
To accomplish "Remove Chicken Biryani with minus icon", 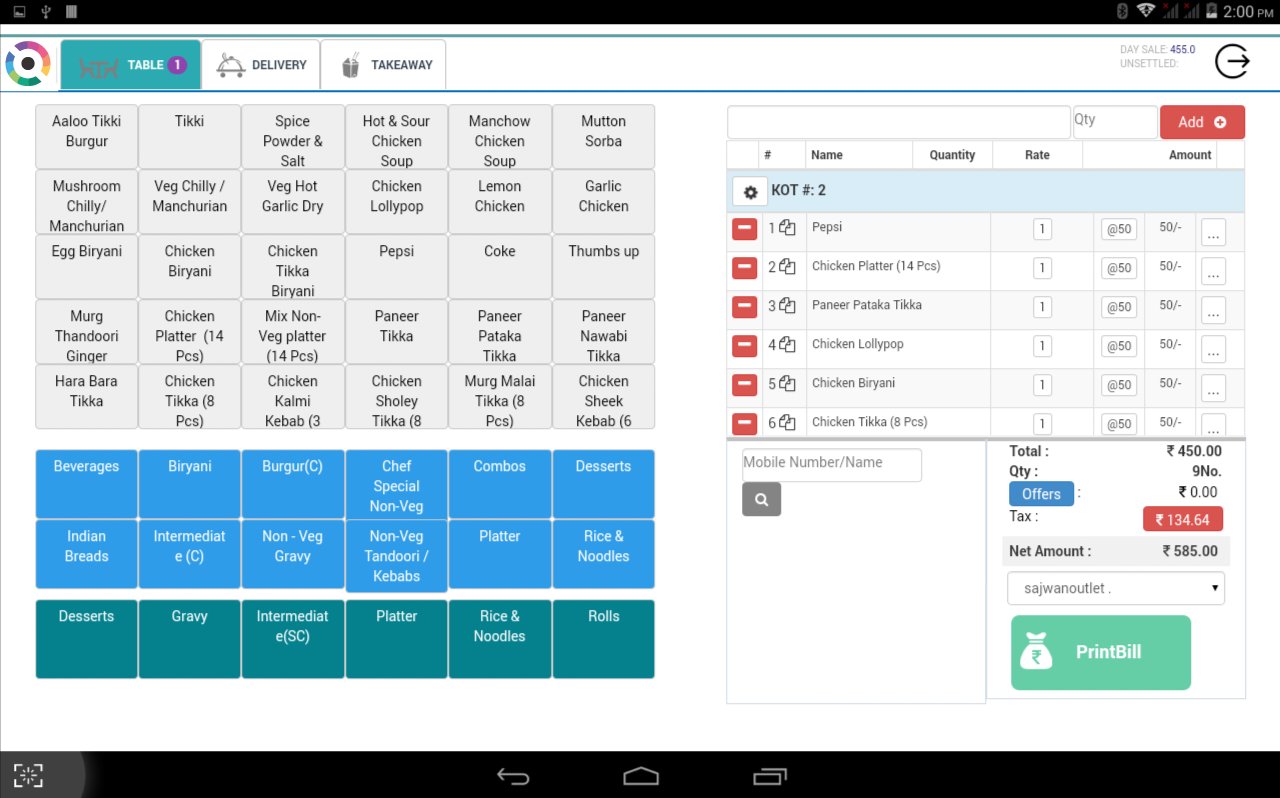I will click(744, 384).
